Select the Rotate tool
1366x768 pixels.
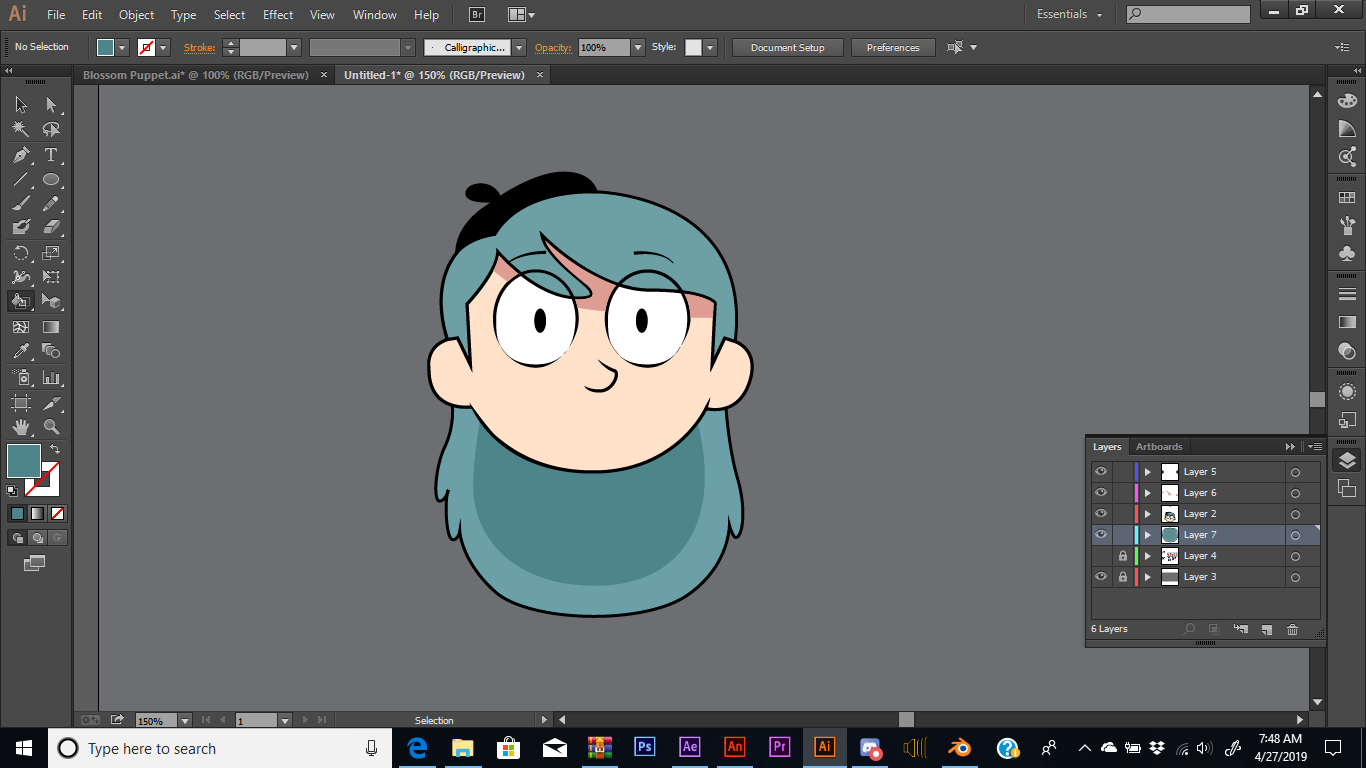(x=21, y=251)
